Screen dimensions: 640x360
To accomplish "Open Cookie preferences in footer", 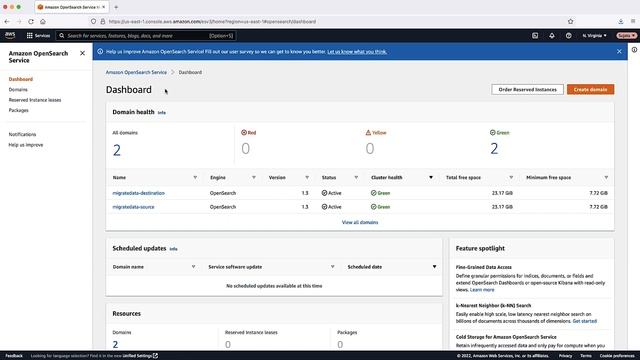I will [617, 356].
